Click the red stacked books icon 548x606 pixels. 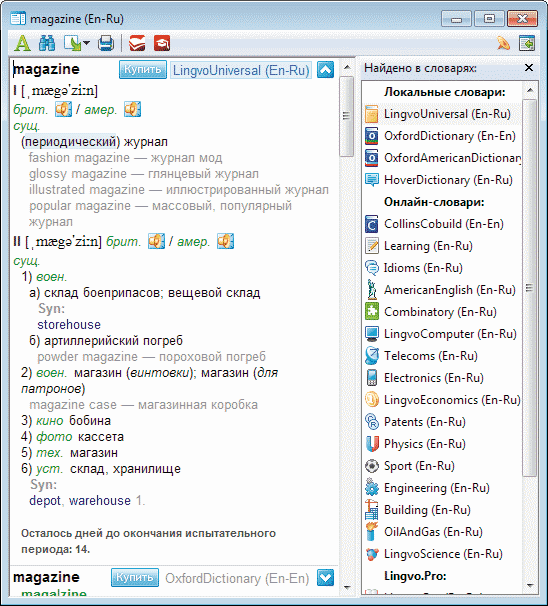point(137,43)
